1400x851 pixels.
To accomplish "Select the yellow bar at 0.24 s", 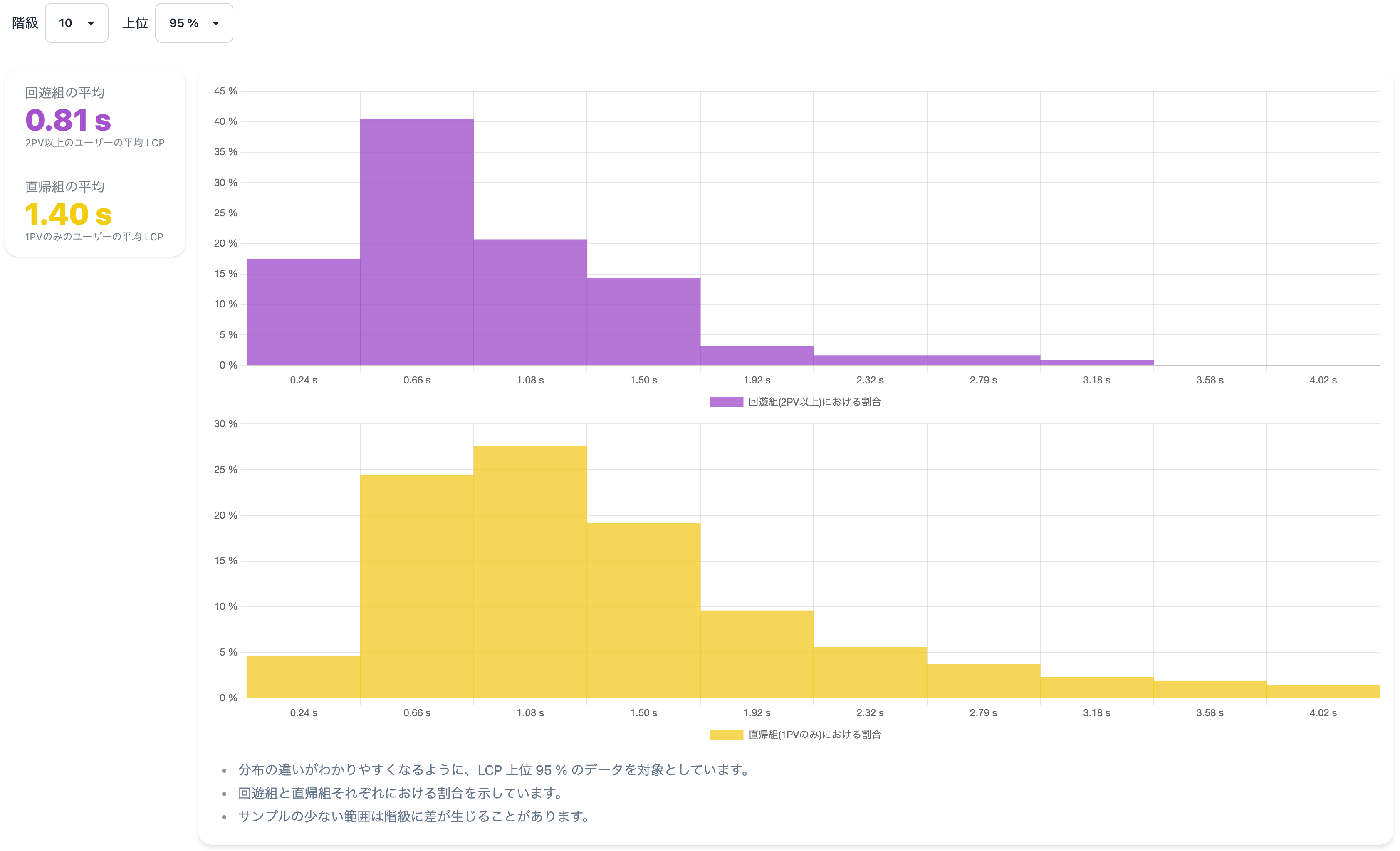I will pyautogui.click(x=303, y=677).
